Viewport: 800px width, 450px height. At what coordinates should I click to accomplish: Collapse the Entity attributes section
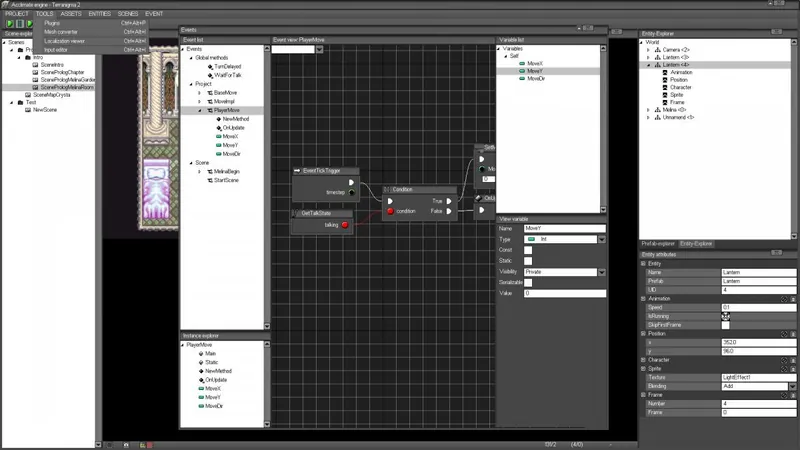(x=643, y=264)
